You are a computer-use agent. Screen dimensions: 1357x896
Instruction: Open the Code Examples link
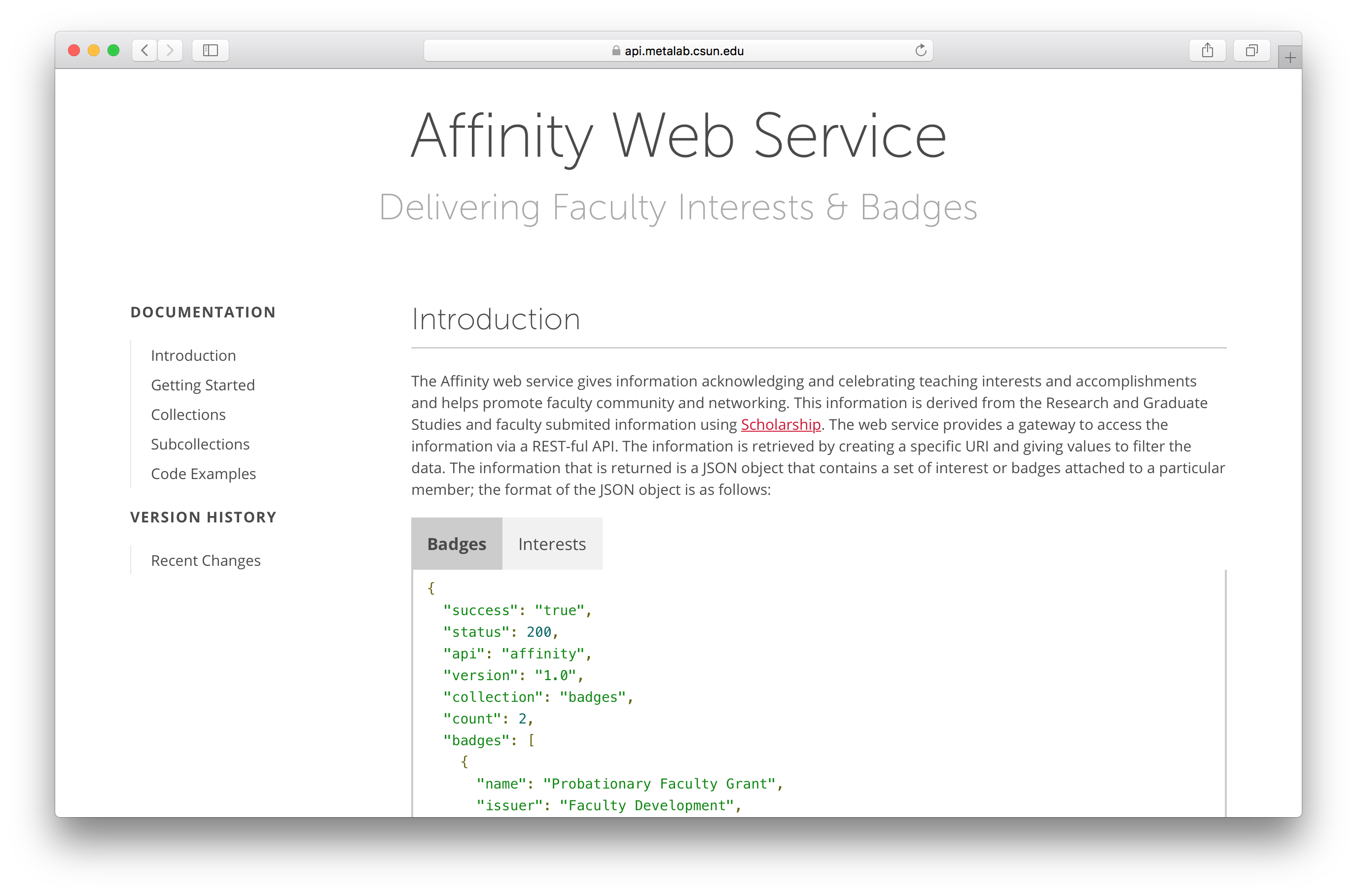204,474
